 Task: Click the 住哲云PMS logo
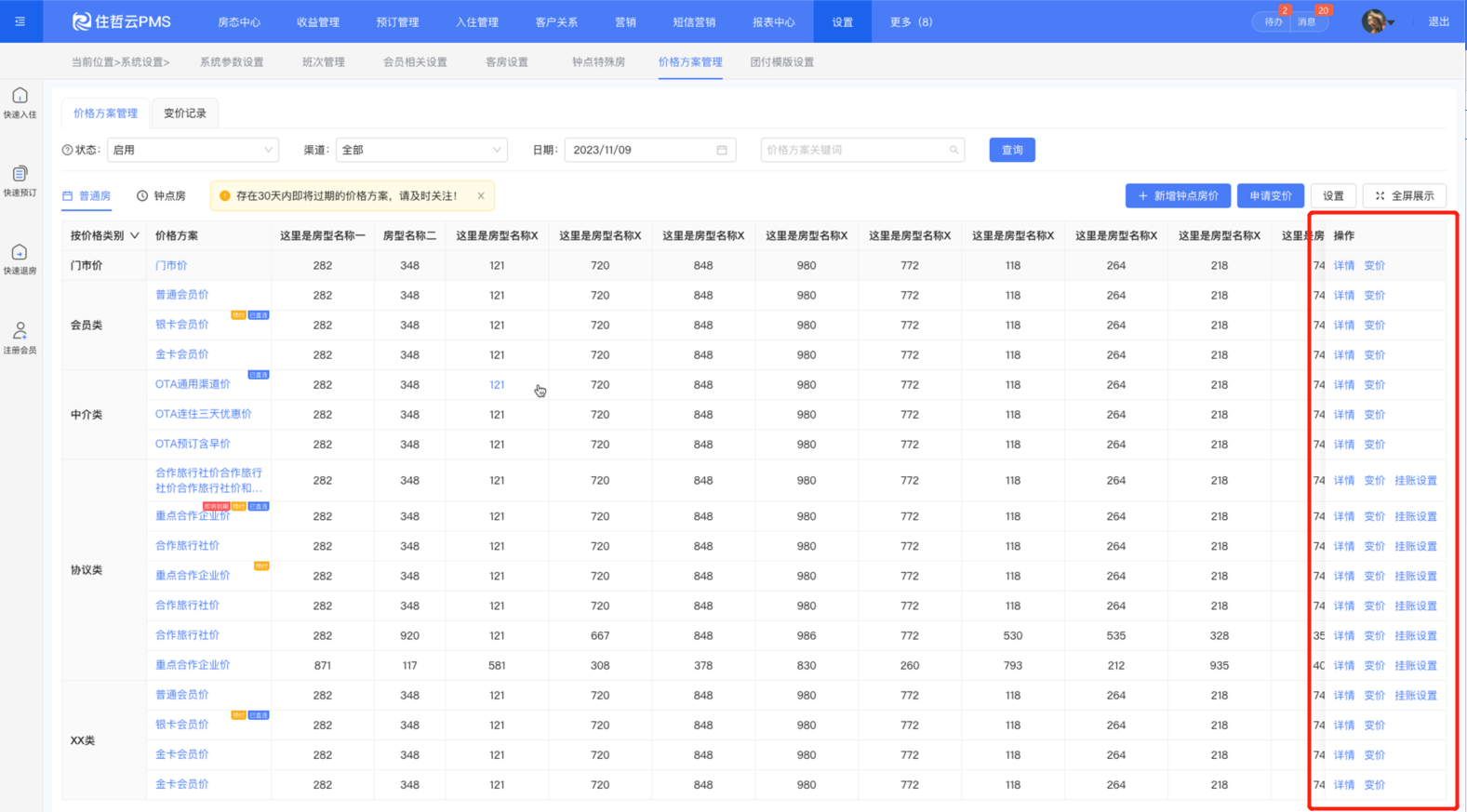click(121, 21)
